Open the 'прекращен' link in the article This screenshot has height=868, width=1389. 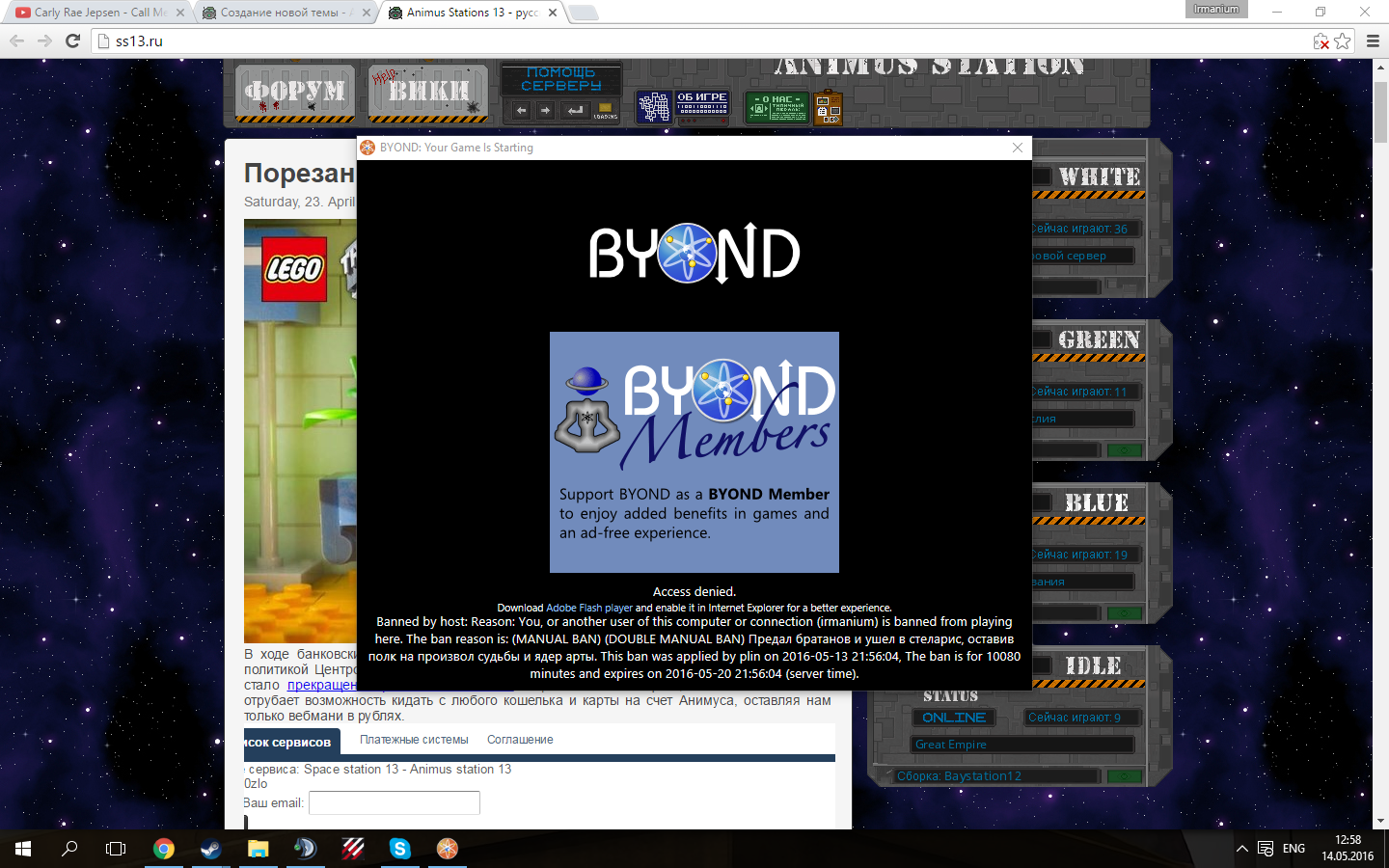tap(322, 685)
